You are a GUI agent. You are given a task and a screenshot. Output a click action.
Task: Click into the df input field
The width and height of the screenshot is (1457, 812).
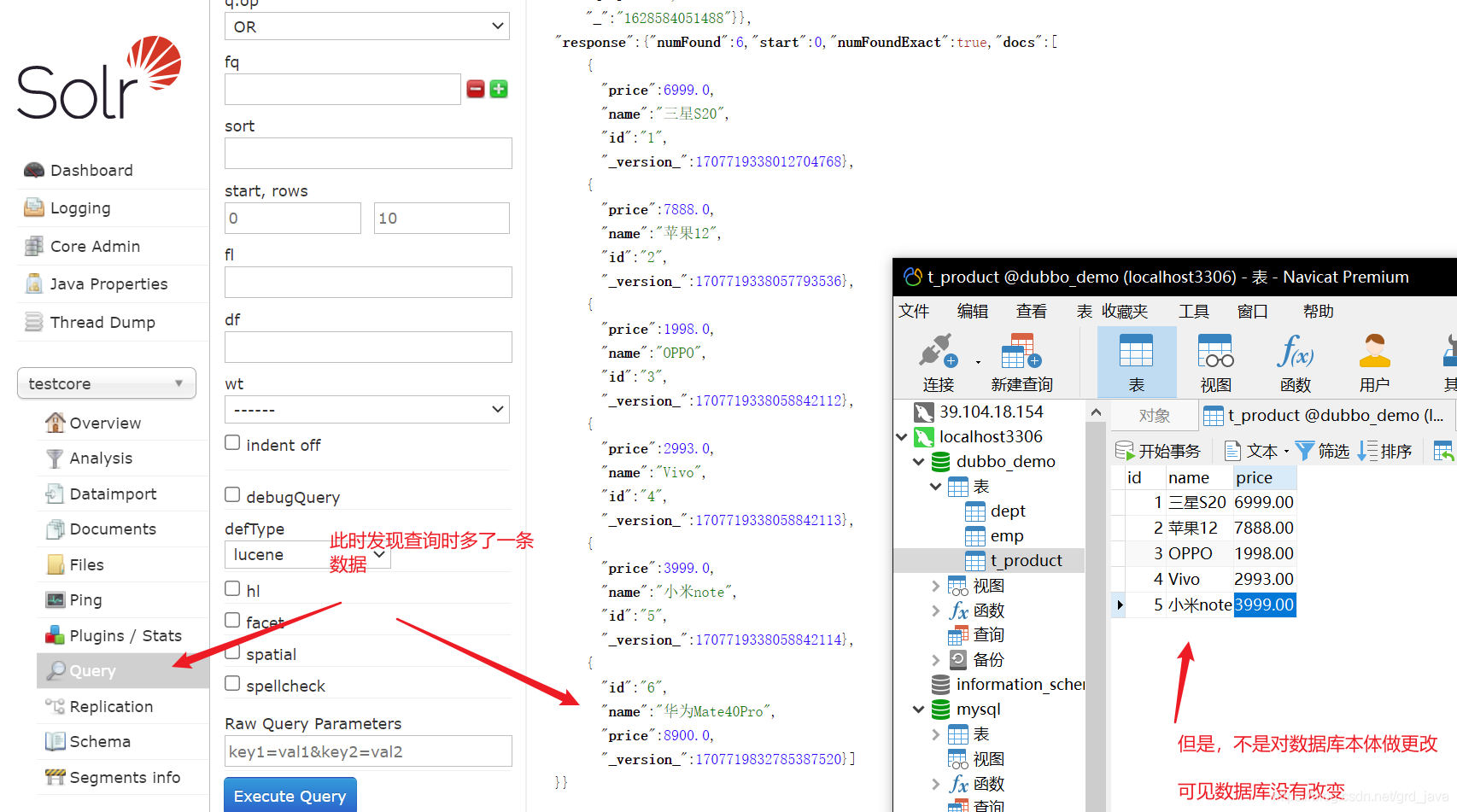[x=368, y=348]
